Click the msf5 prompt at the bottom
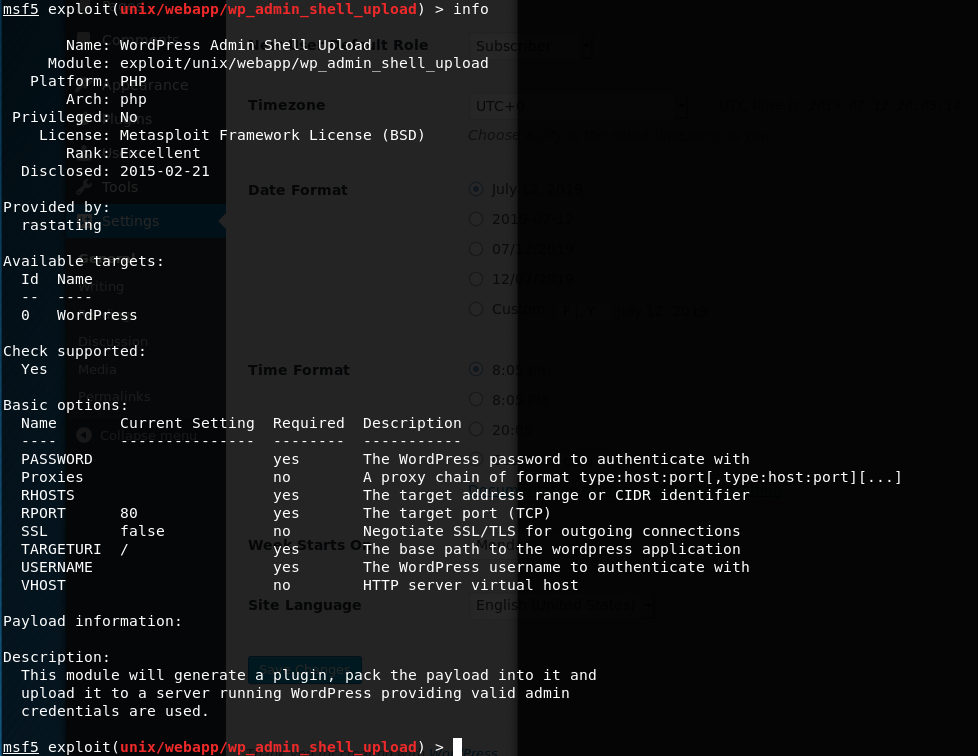Image resolution: width=978 pixels, height=756 pixels. tap(21, 747)
